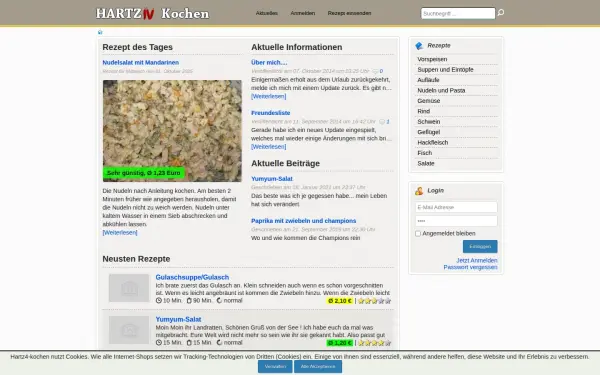Focus the E-Mail Adresse input field
The width and height of the screenshot is (600, 375).
pos(456,207)
